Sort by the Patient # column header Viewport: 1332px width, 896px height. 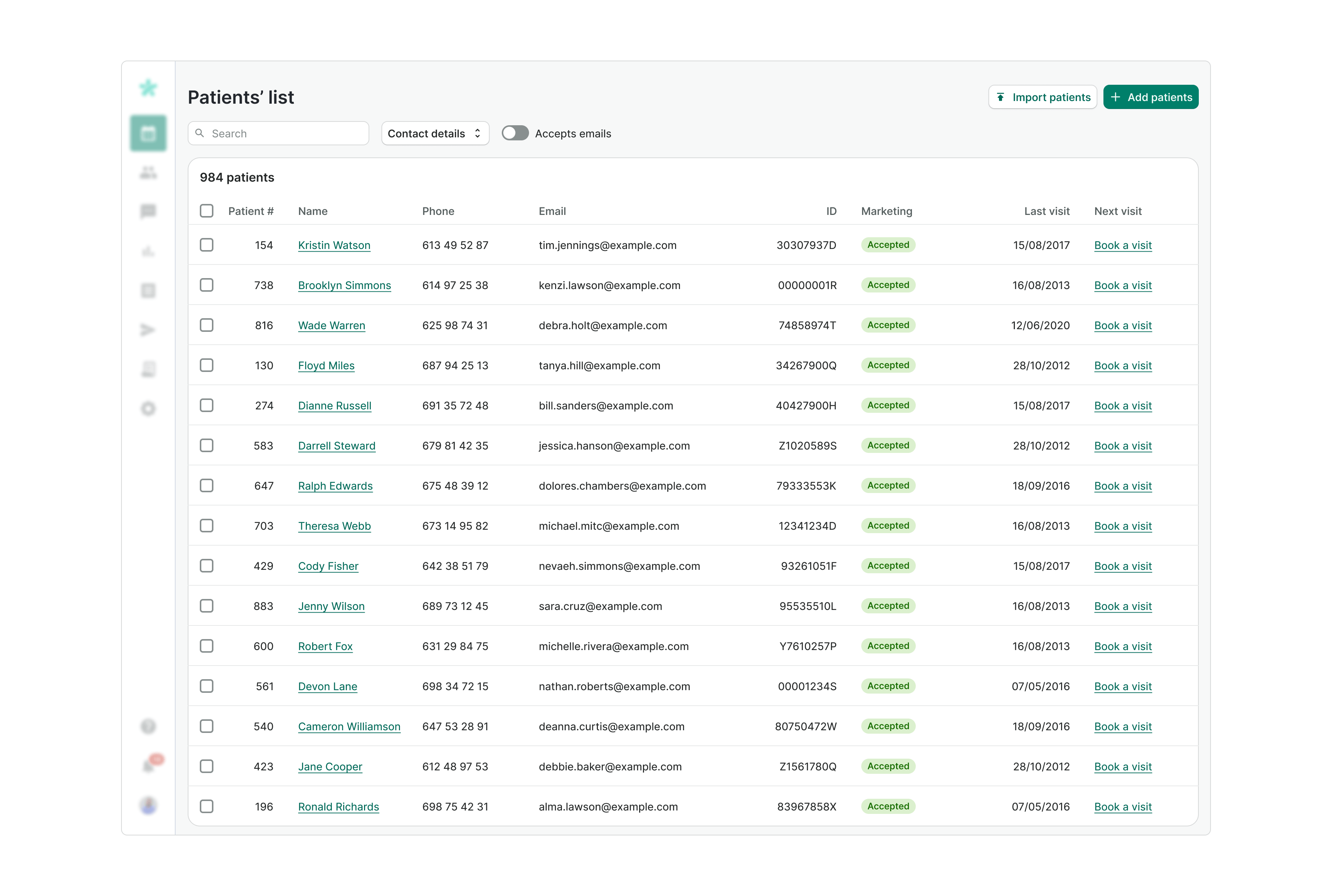coord(250,211)
